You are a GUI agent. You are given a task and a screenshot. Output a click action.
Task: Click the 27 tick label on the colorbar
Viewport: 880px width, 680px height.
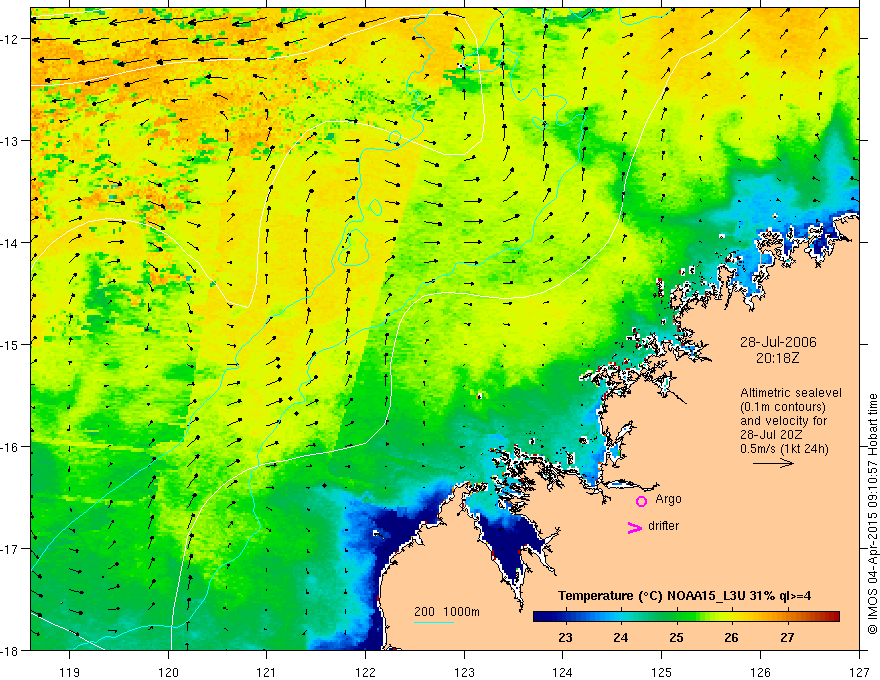coord(787,637)
